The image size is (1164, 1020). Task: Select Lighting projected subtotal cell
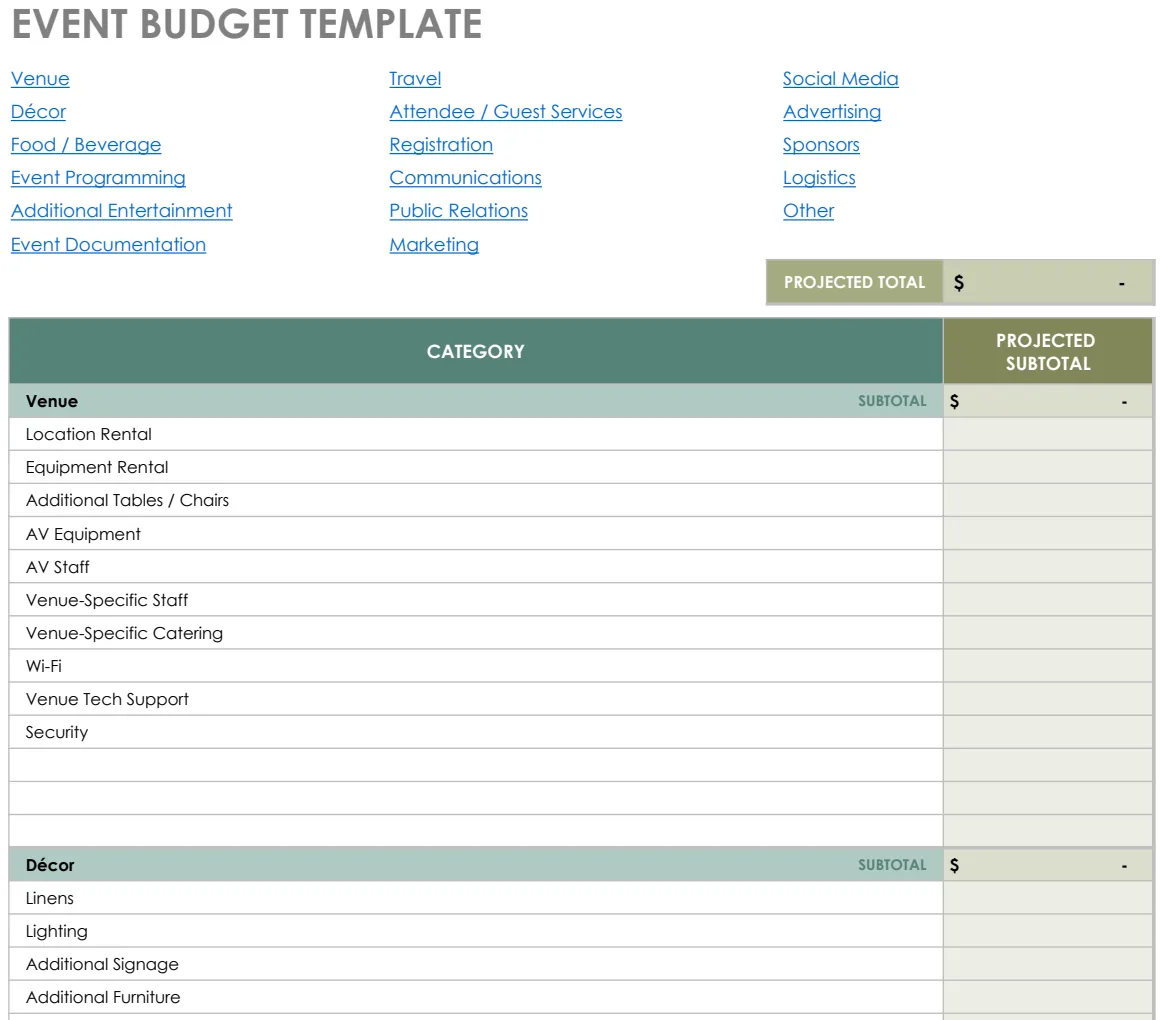(x=1047, y=931)
